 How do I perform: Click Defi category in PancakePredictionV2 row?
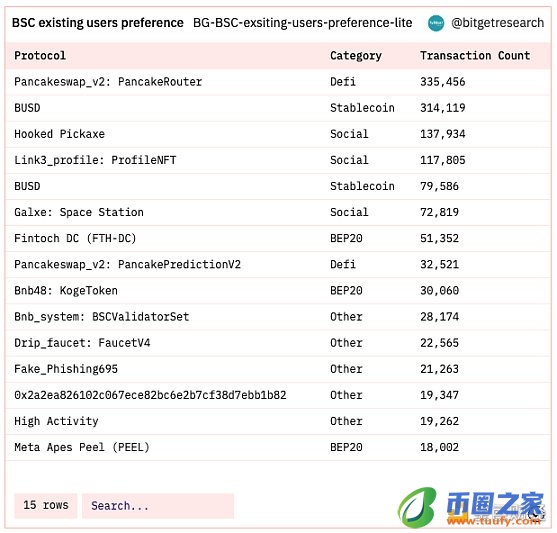343,265
